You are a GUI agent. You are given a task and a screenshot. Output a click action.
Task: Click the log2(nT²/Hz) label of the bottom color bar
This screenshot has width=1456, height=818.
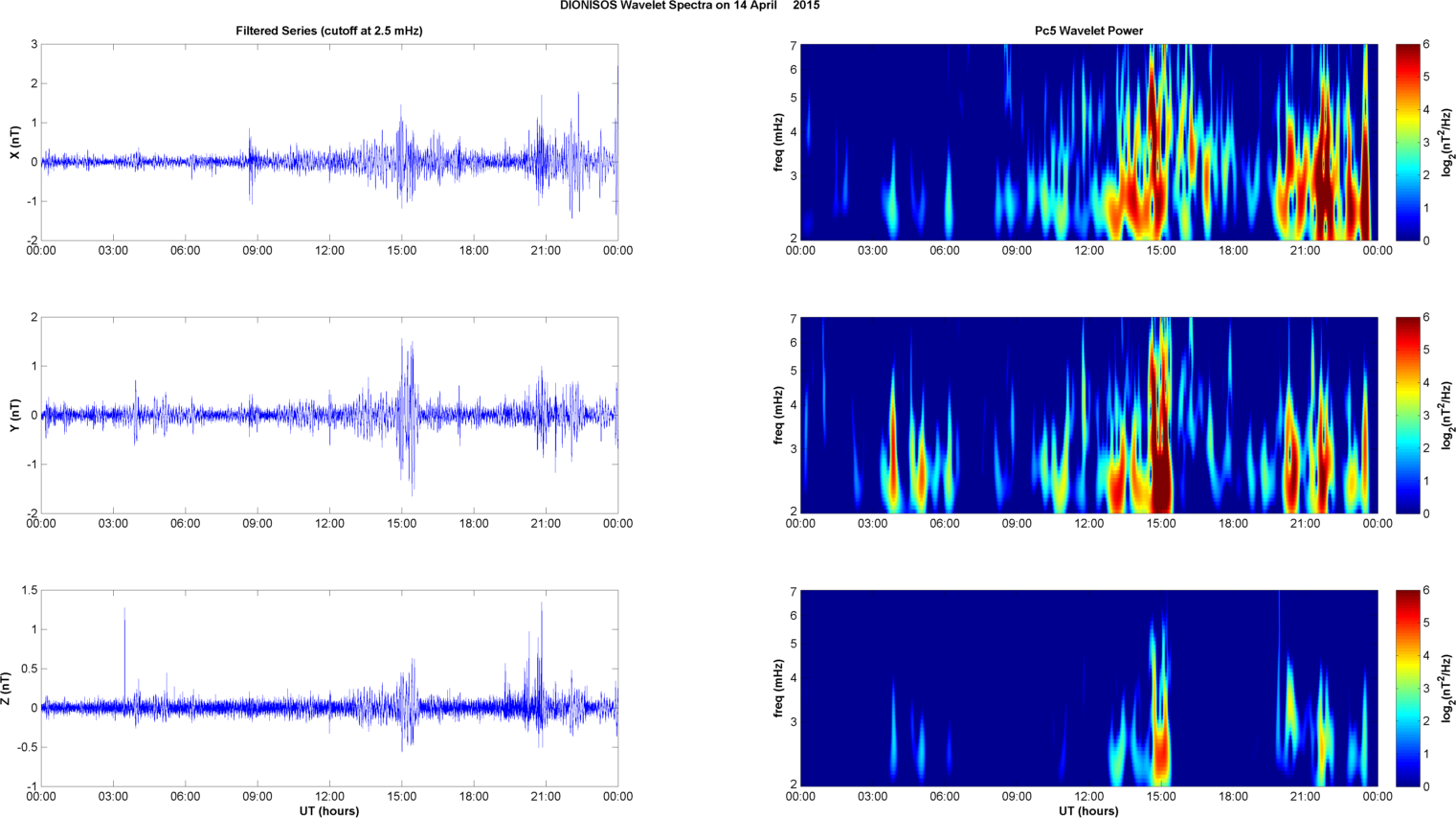tap(1447, 689)
